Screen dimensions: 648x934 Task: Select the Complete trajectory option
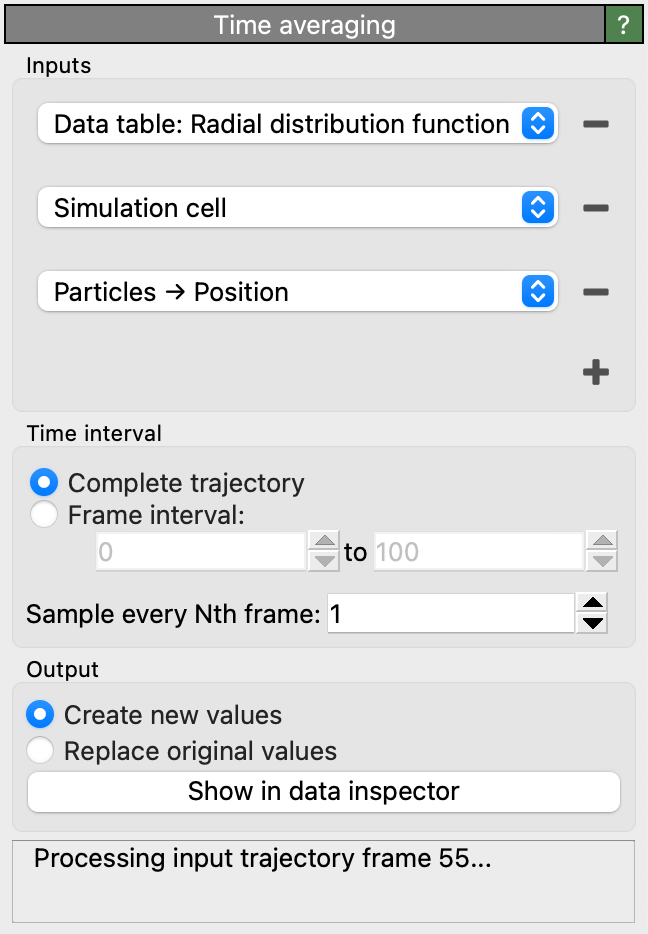(x=44, y=483)
